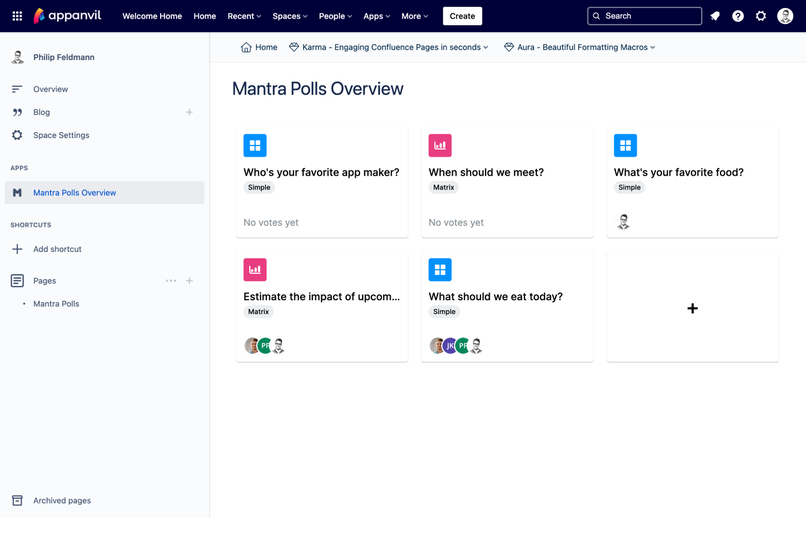Click Add shortcut in the sidebar
This screenshot has height=537, width=806.
[57, 249]
